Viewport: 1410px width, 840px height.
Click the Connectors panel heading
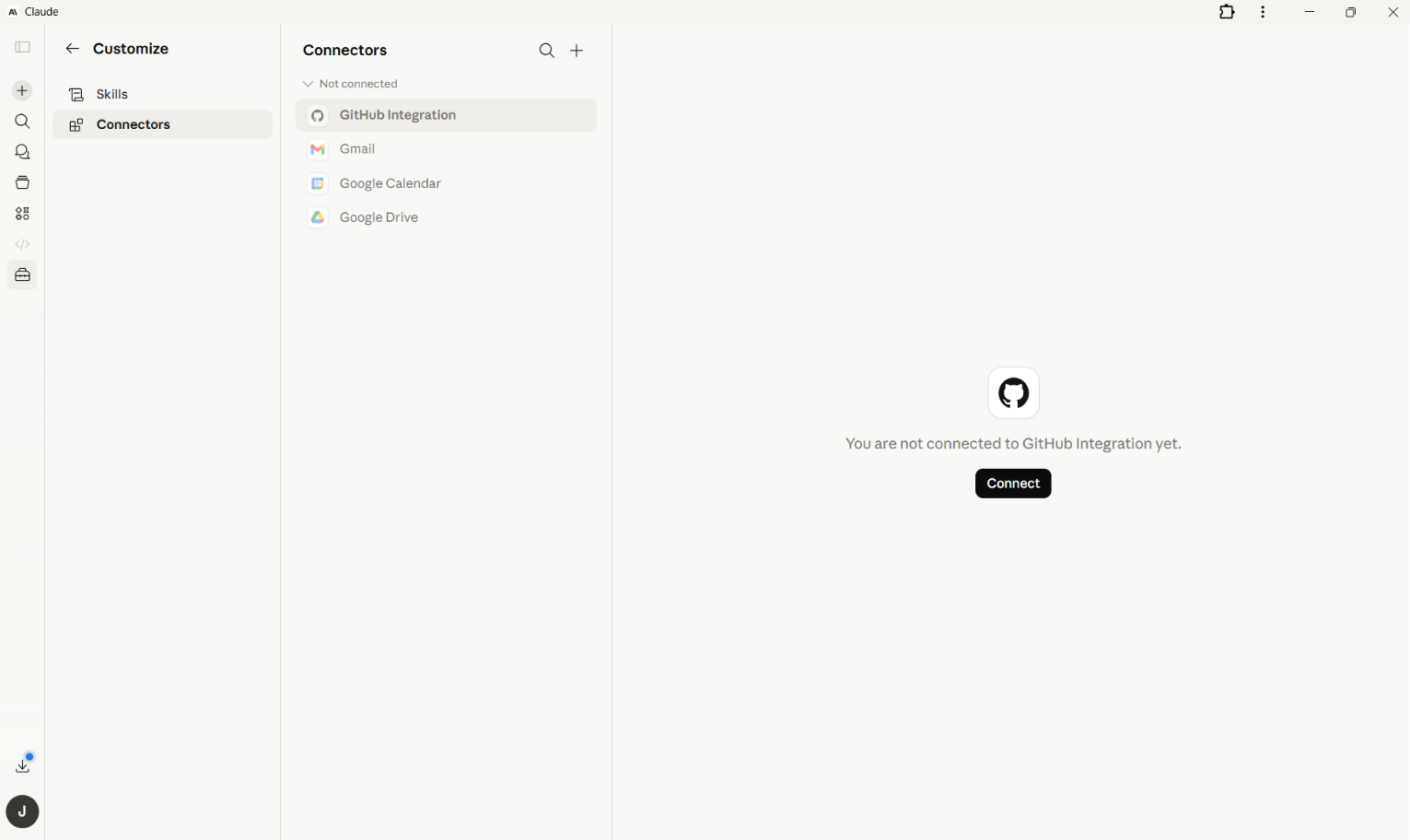(x=345, y=51)
